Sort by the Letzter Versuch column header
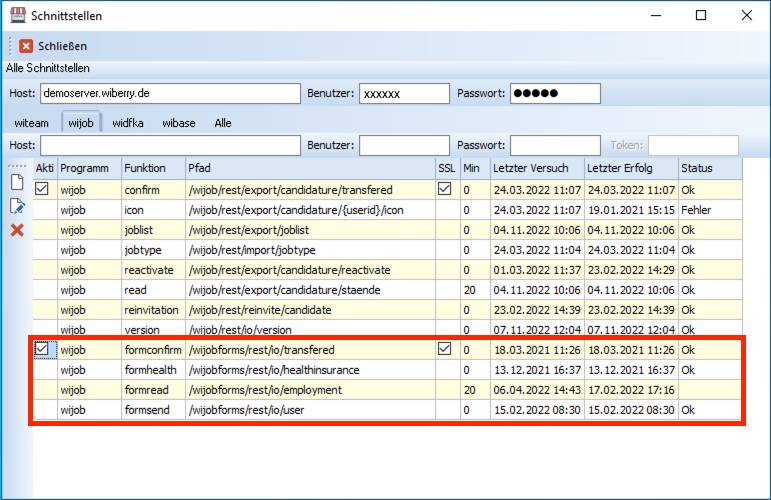 [535, 168]
